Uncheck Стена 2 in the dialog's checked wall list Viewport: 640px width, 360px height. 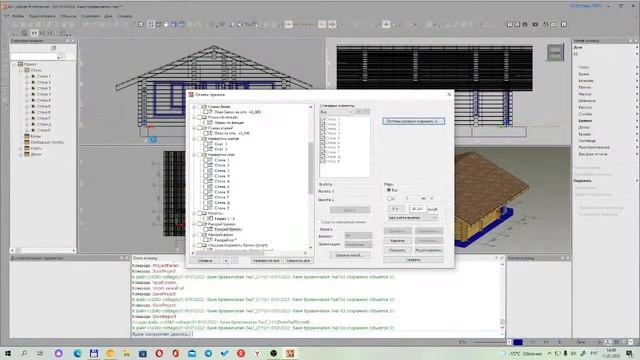pyautogui.click(x=323, y=124)
